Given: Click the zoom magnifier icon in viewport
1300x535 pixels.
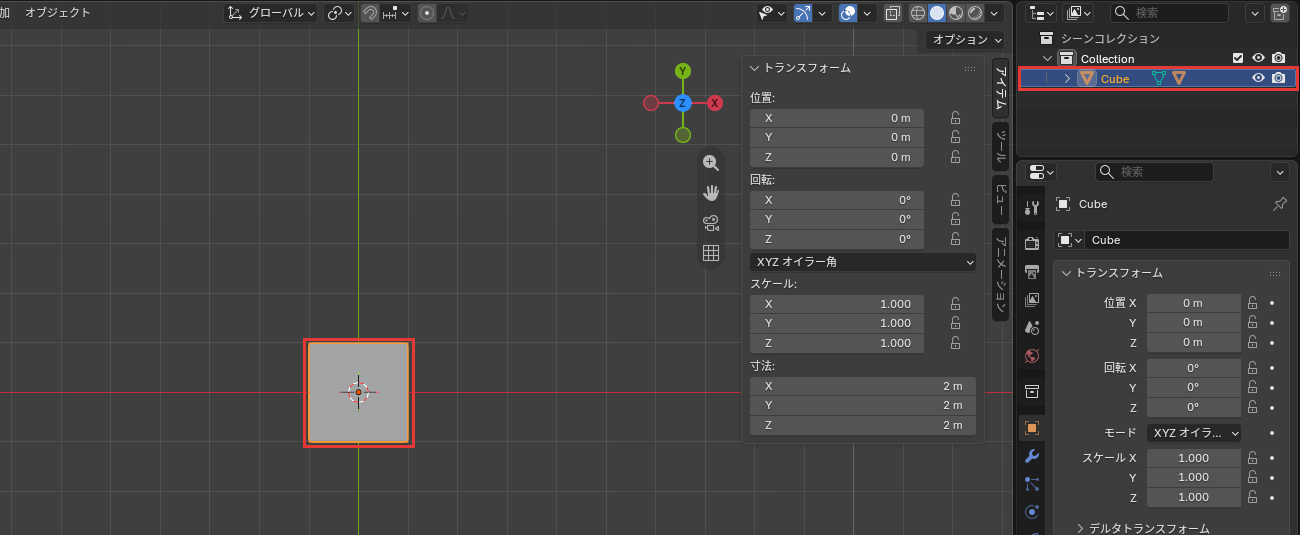Looking at the screenshot, I should (x=711, y=163).
